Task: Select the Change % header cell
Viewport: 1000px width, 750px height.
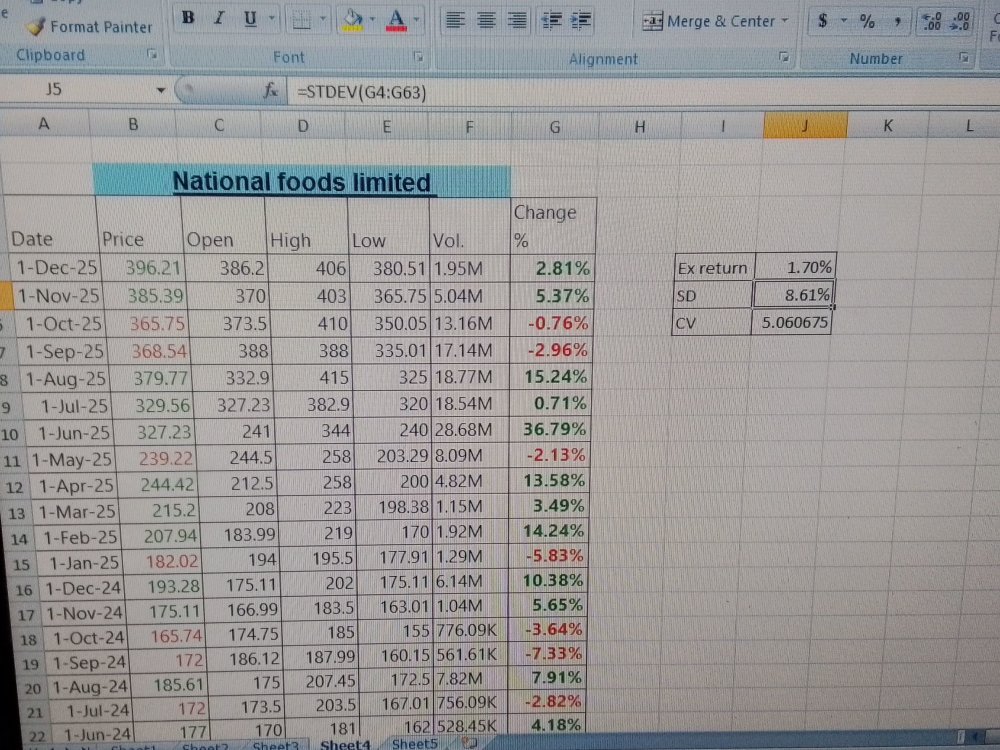Action: coord(553,226)
